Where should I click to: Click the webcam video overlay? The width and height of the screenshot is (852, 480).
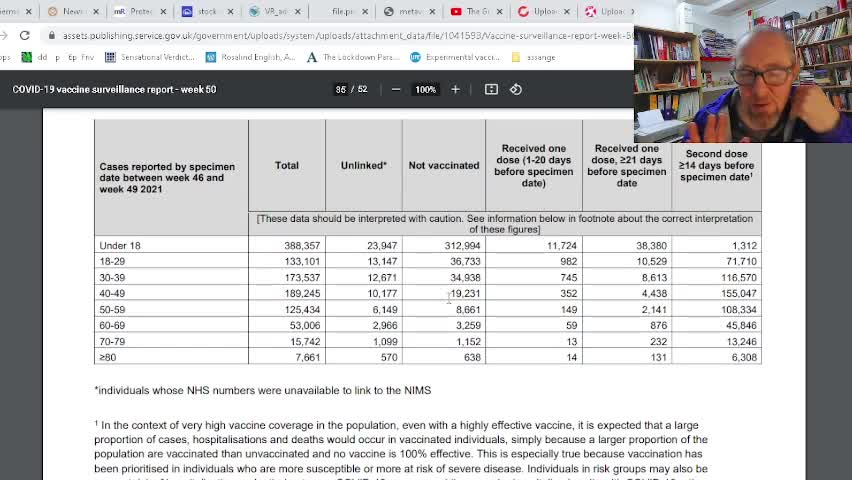[743, 71]
